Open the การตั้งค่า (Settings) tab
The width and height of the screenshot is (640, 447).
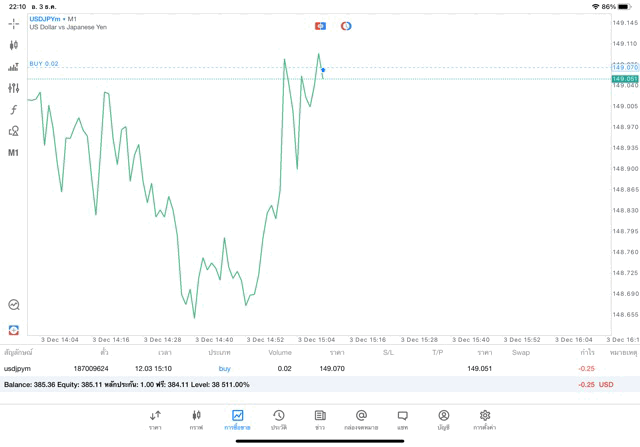(485, 420)
